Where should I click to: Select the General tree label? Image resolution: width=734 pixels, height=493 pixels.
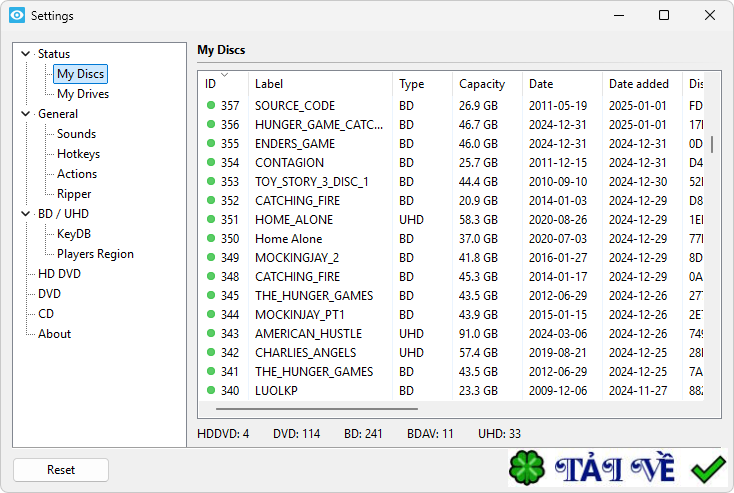[58, 114]
